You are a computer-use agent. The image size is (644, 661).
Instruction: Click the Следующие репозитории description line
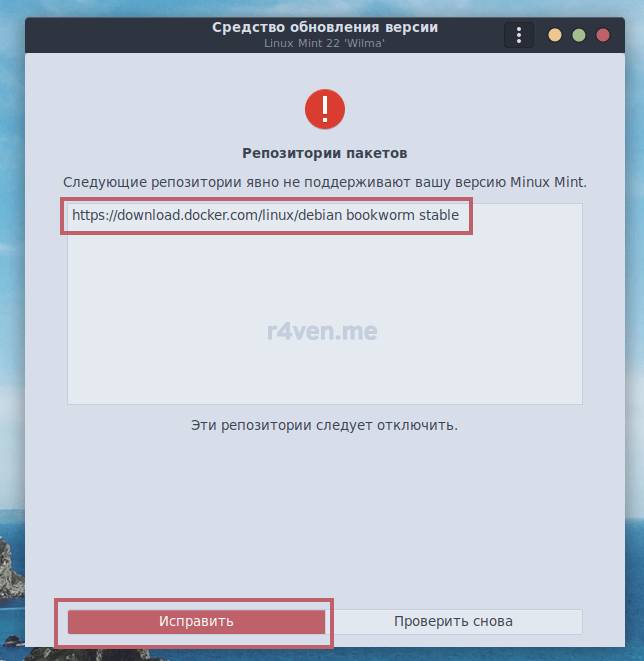coord(325,182)
